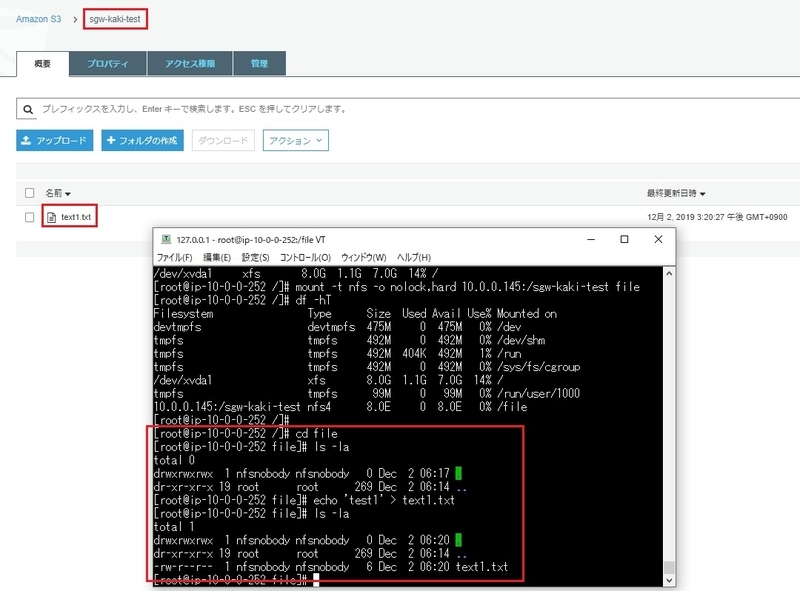Sort by 最終更新日時 column header
Screen dimensions: 800x591
pos(676,193)
